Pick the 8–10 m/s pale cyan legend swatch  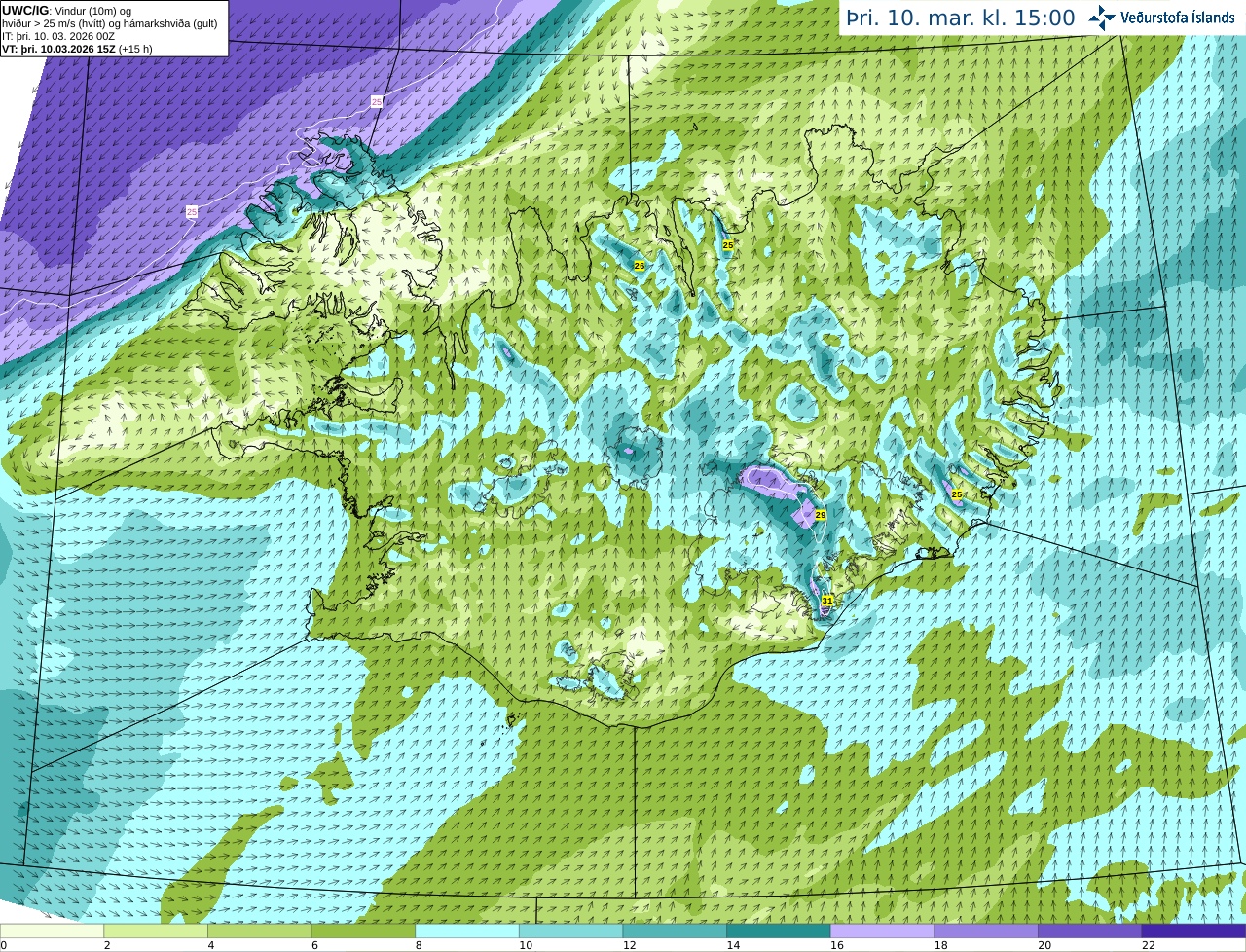[x=467, y=931]
